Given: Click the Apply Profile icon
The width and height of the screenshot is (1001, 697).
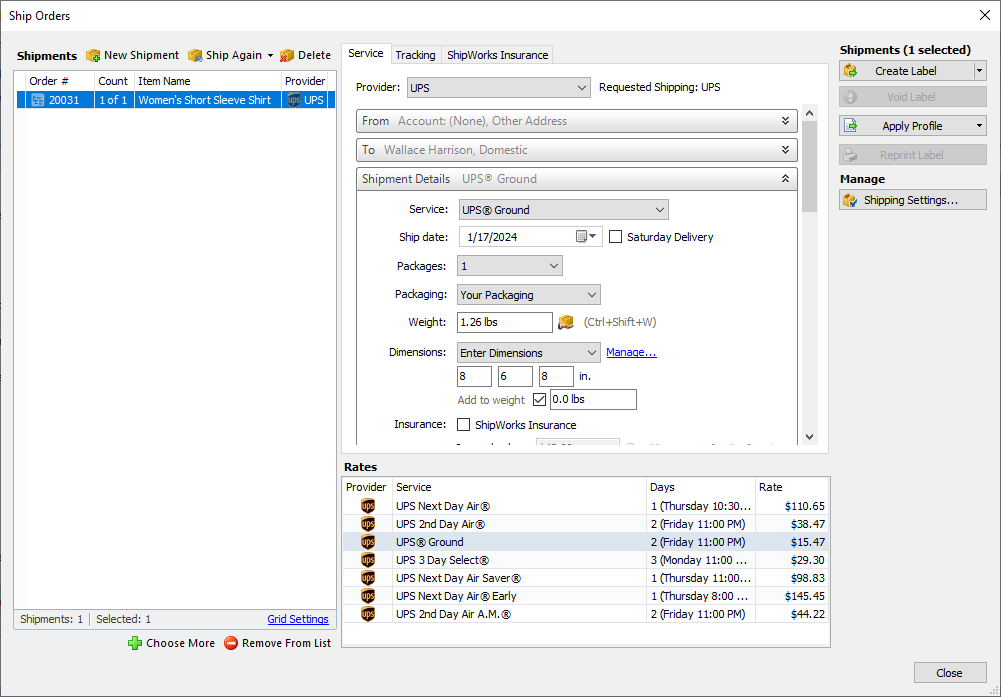Looking at the screenshot, I should pos(850,126).
